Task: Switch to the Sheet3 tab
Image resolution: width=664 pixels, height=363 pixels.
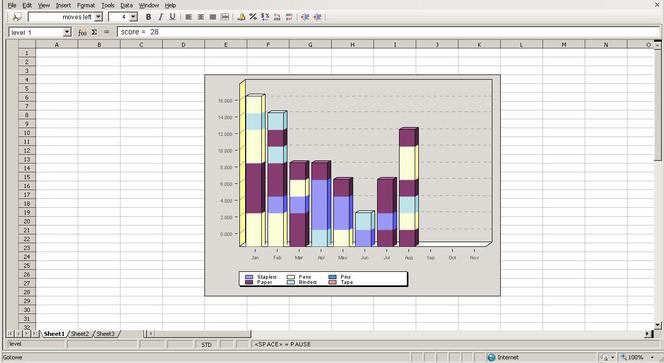Action: (x=105, y=334)
